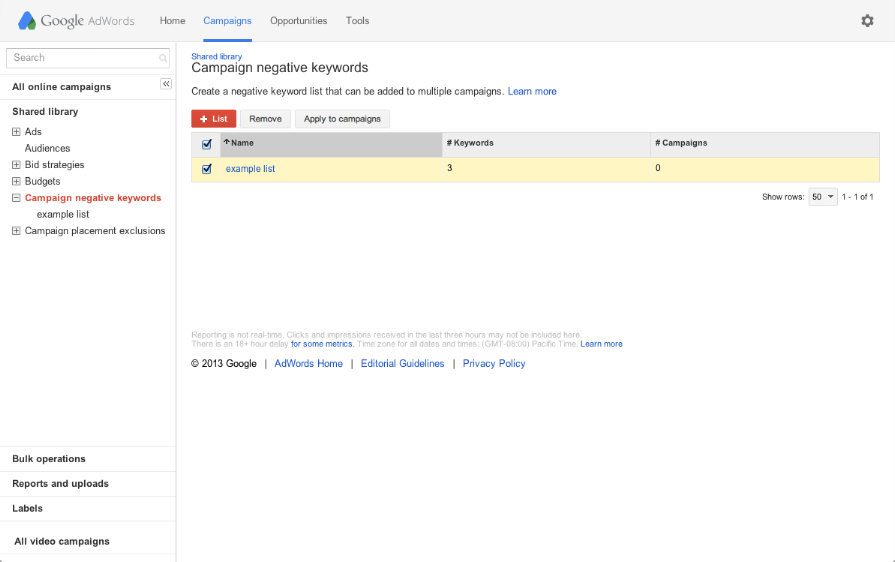Open the example list link in table
Screen dimensions: 895x562
[250, 169]
